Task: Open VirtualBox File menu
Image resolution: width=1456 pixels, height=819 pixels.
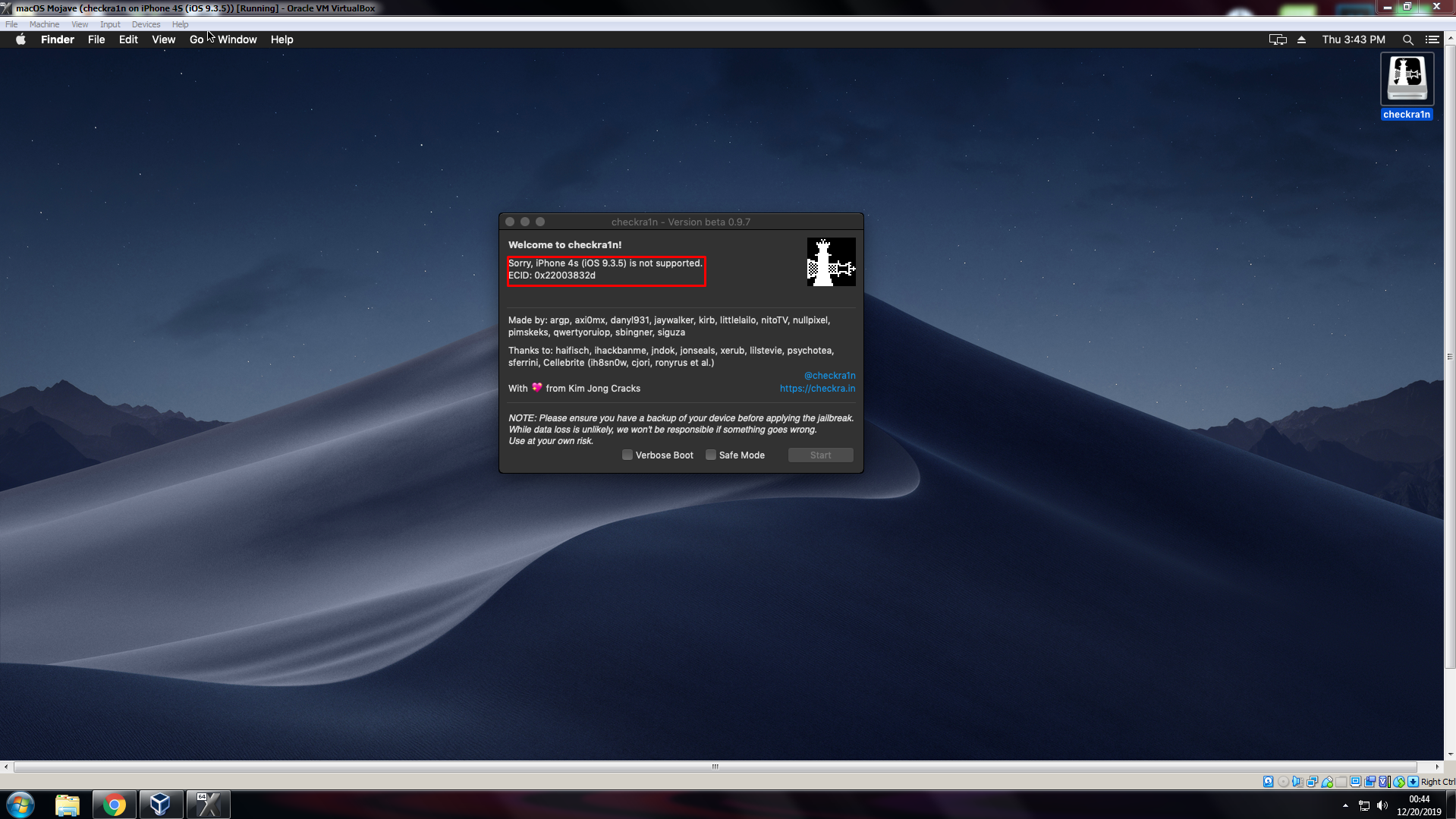Action: click(11, 24)
